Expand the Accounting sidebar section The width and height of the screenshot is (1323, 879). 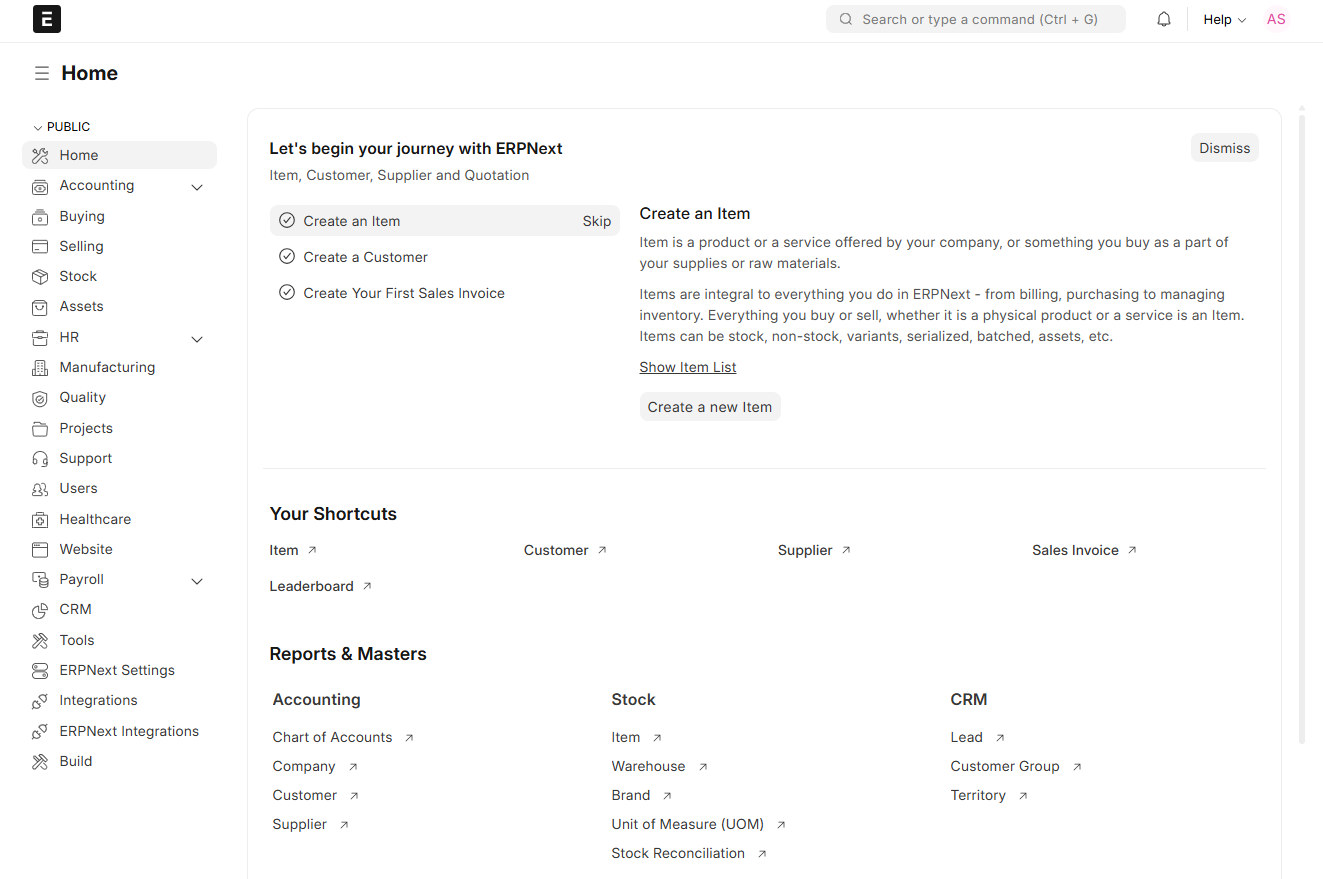tap(197, 187)
